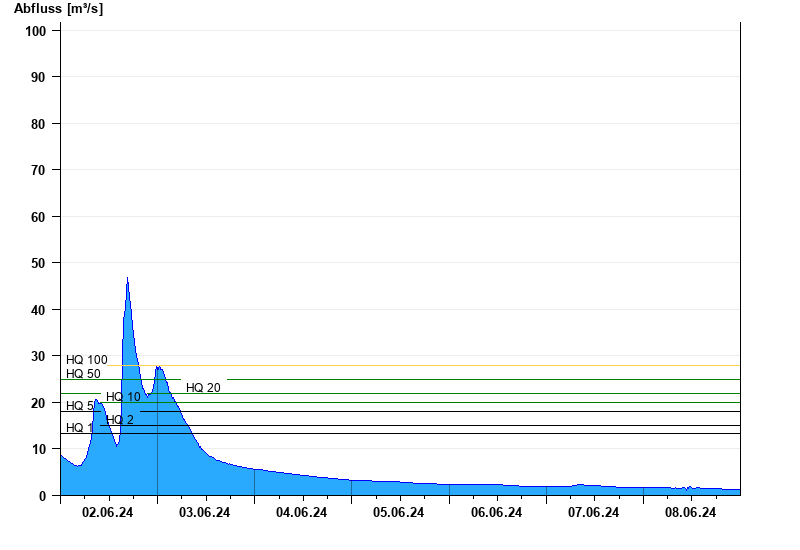The width and height of the screenshot is (800, 550).
Task: Click the HQ 20 threshold label
Action: [203, 388]
